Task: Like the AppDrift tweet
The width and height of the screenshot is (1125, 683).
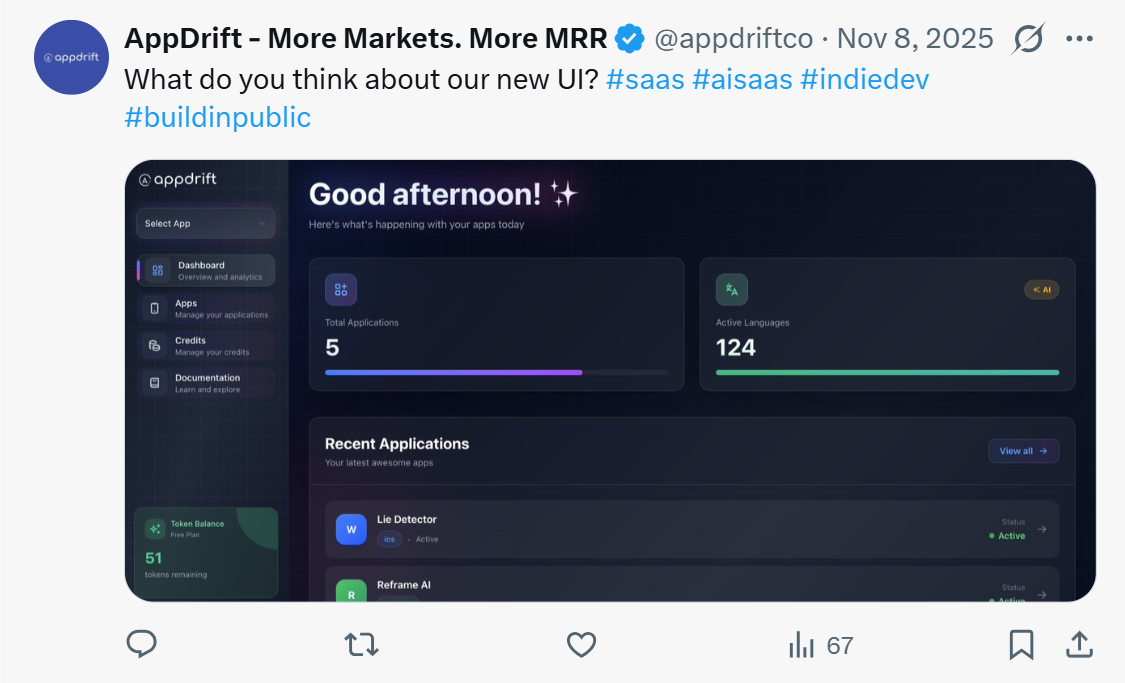Action: tap(581, 645)
